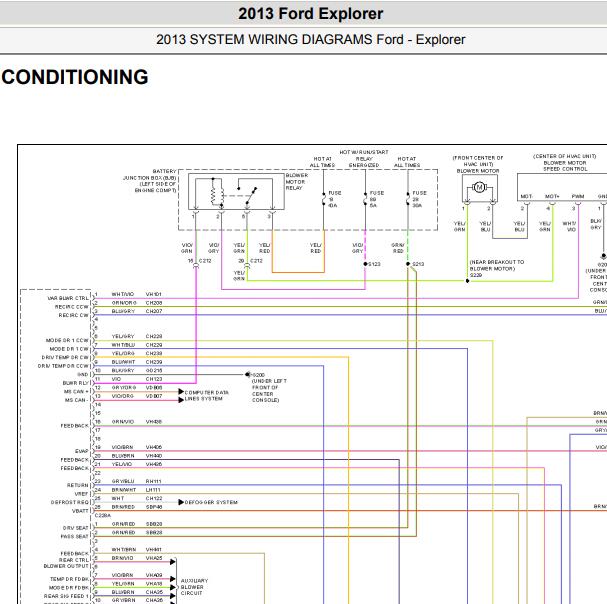This screenshot has width=607, height=604.
Task: Select the 'MODE DR FDBK' pin label
Action: 69,587
